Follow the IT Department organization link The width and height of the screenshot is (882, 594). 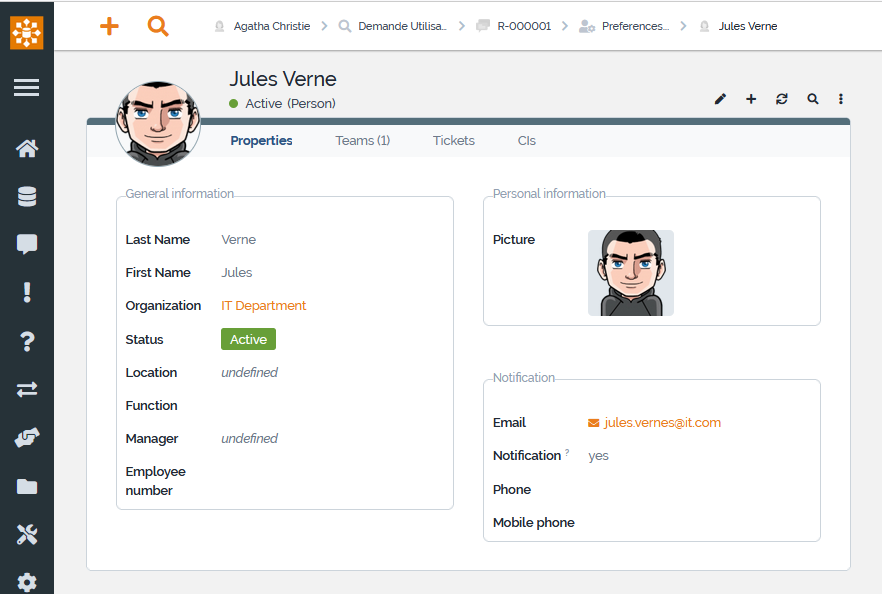(x=263, y=306)
